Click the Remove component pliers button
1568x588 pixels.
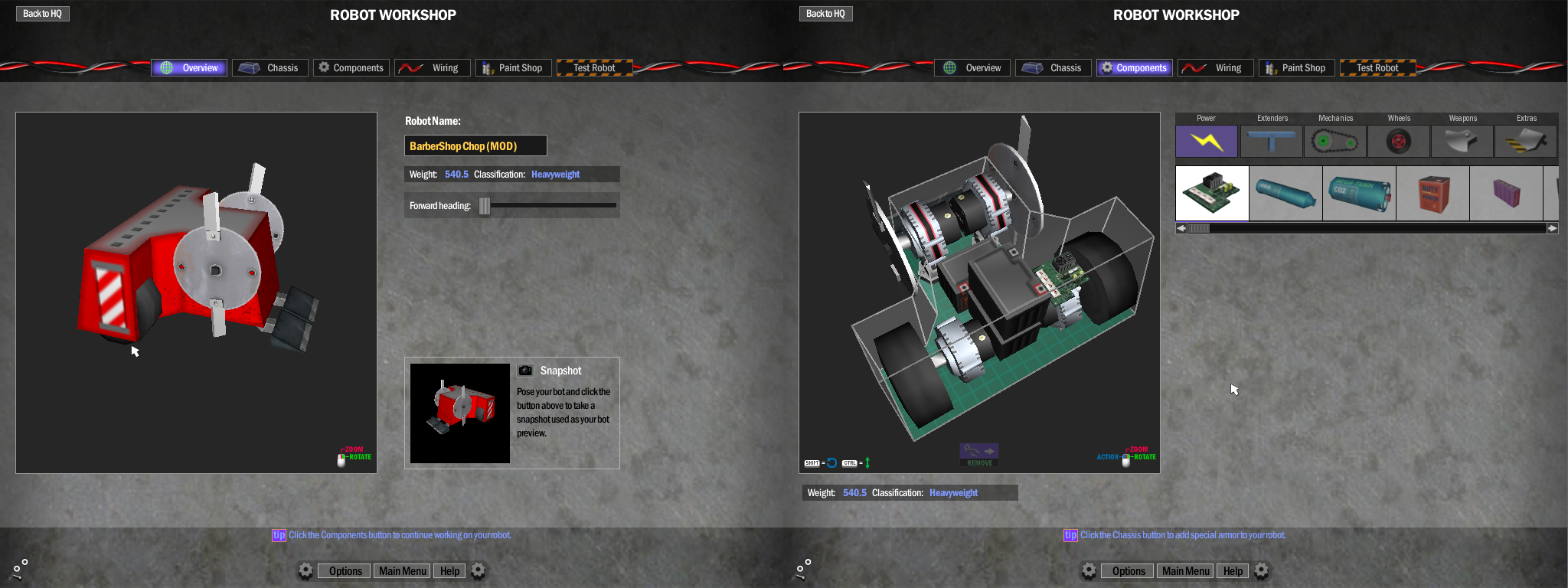click(x=979, y=455)
